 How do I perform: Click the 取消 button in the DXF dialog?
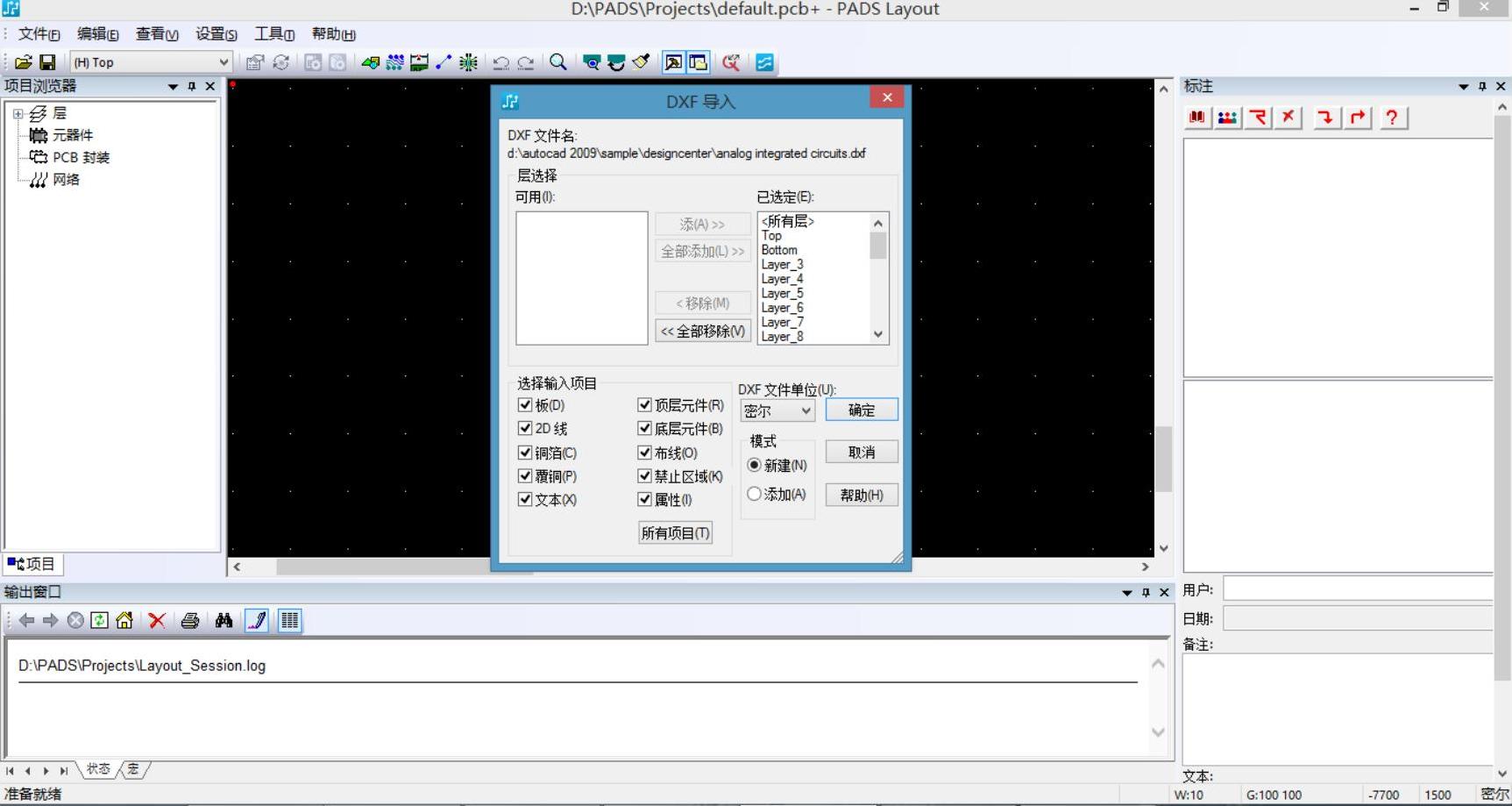(862, 452)
